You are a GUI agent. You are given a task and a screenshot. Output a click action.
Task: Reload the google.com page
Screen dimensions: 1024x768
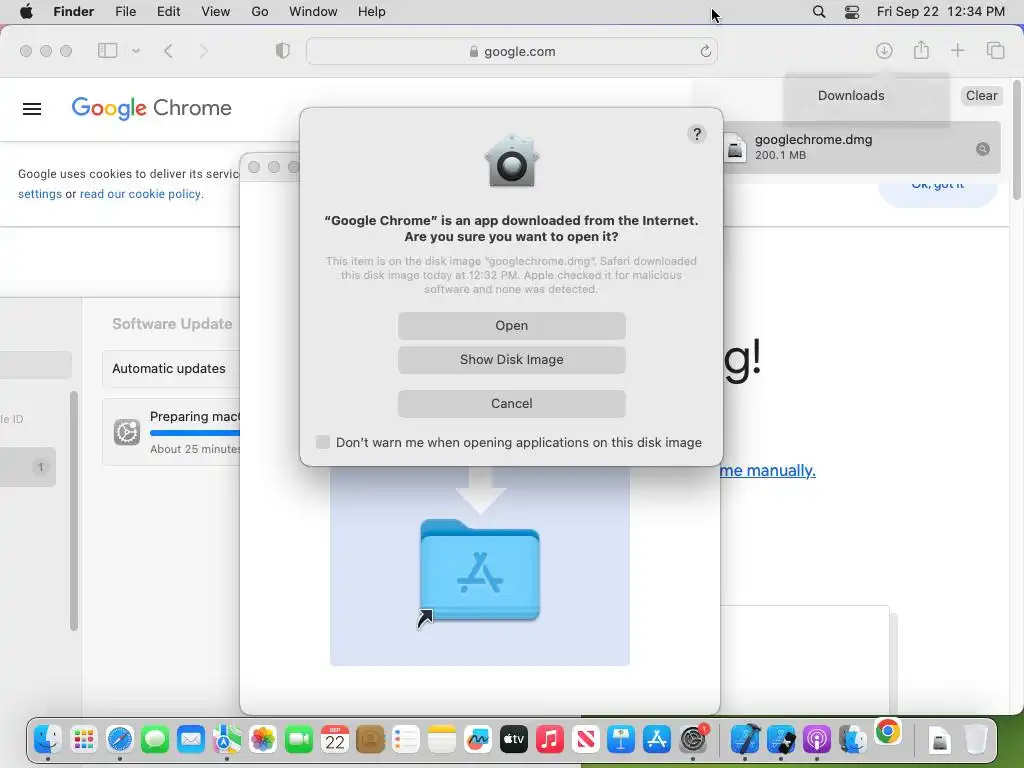click(705, 51)
